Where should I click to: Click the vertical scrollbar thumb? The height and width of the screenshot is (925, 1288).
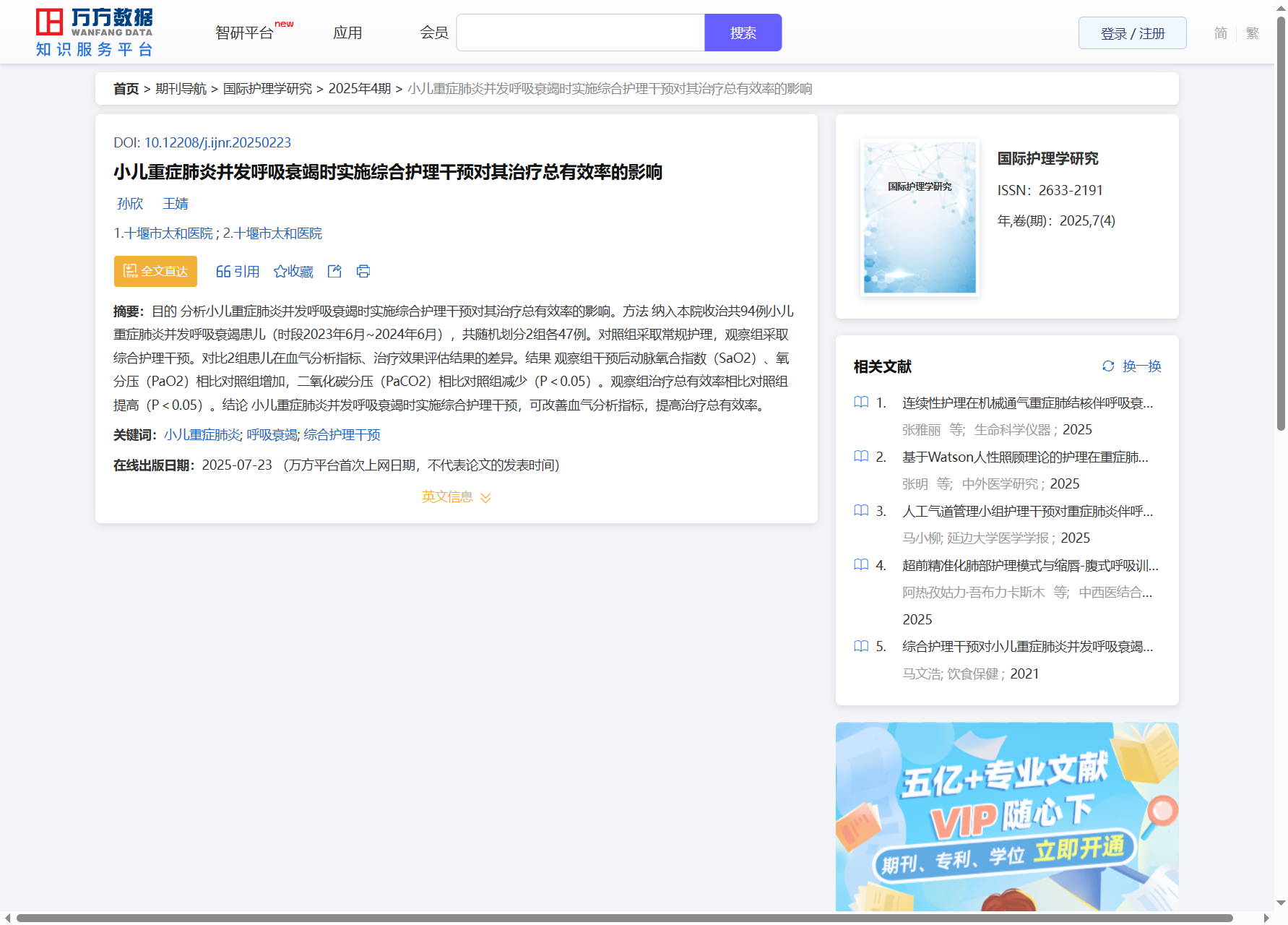[x=1281, y=224]
